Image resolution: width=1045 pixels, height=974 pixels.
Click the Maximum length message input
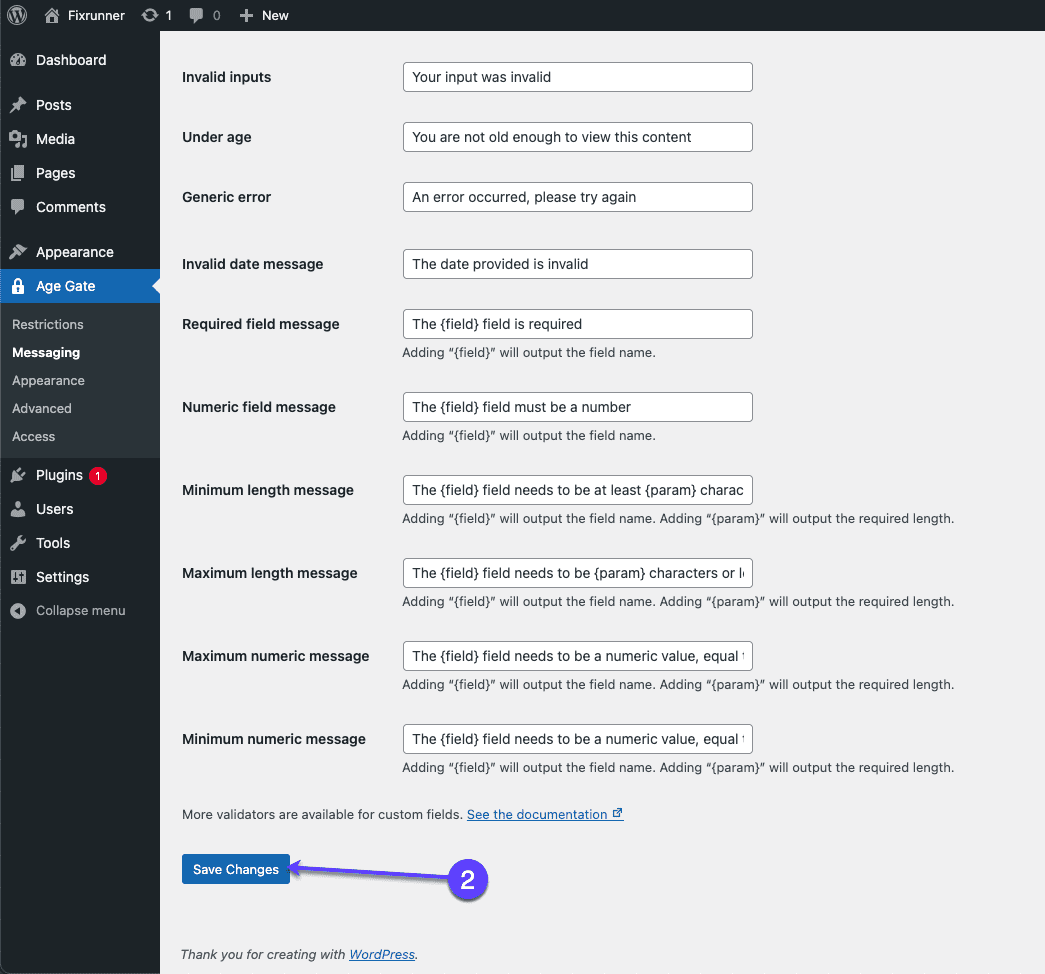point(578,573)
